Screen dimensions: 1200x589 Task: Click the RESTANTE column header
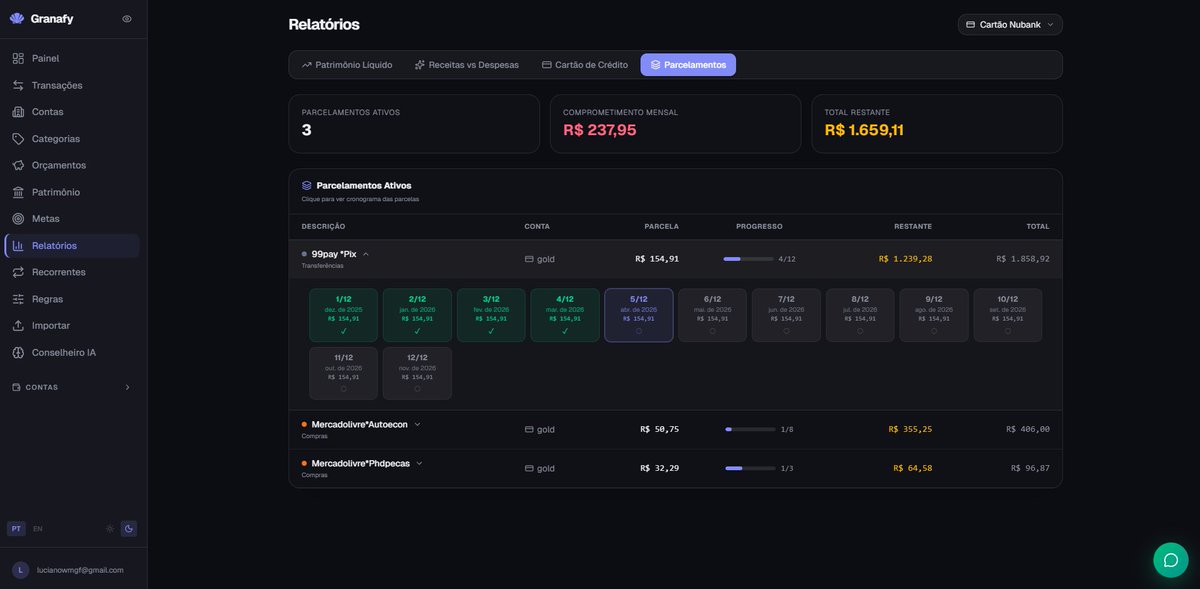(913, 226)
